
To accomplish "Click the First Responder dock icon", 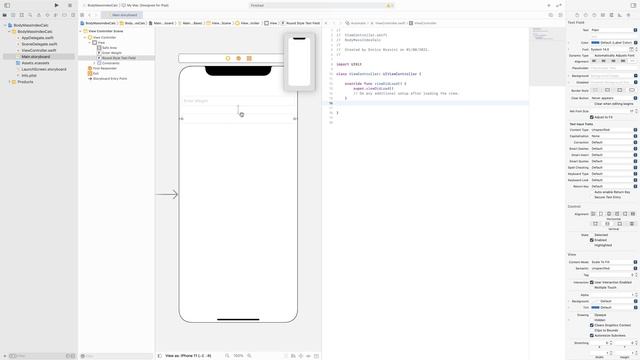I will tap(238, 58).
